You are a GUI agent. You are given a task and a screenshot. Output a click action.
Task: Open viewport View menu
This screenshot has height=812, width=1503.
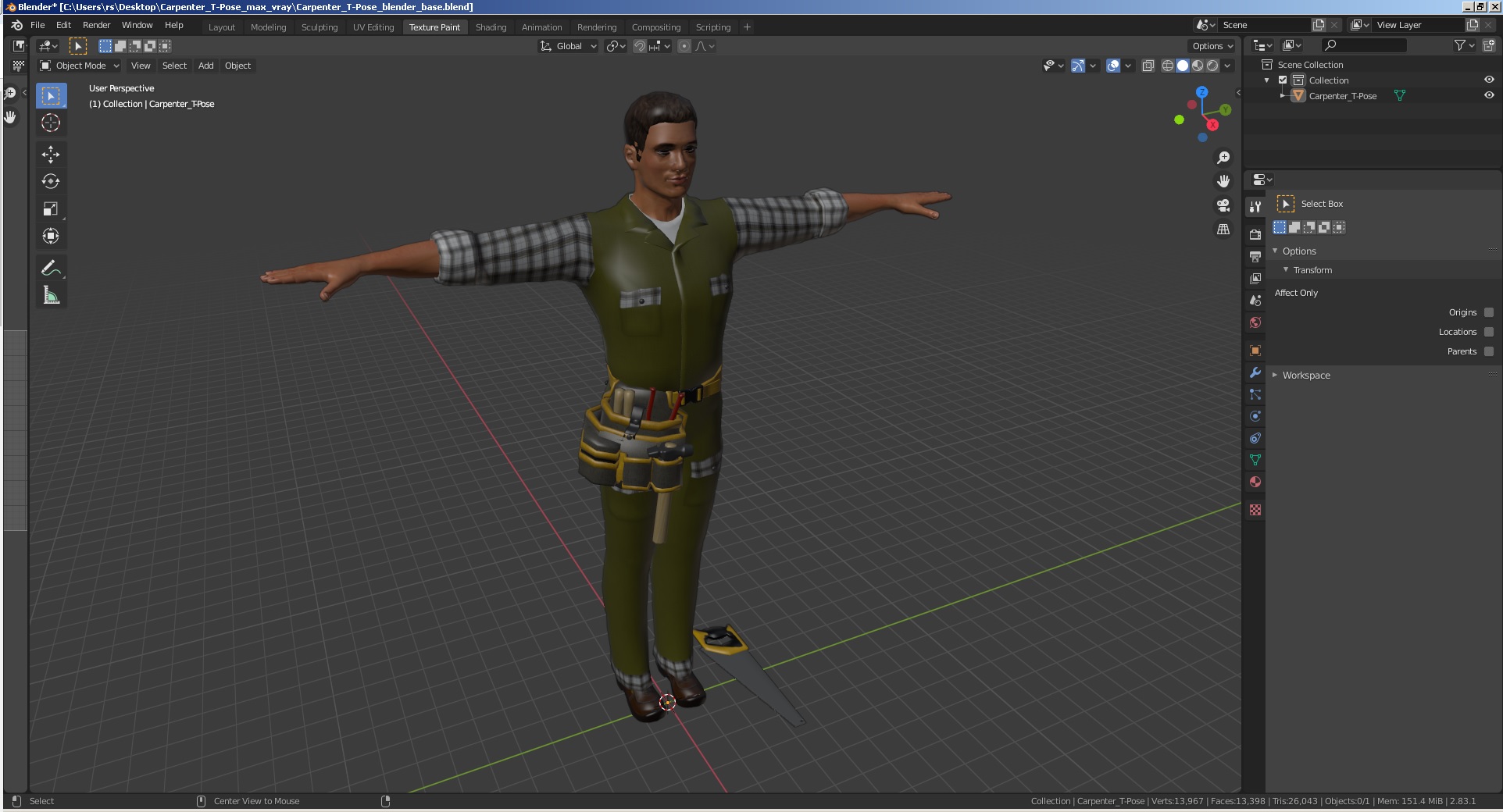pyautogui.click(x=141, y=66)
